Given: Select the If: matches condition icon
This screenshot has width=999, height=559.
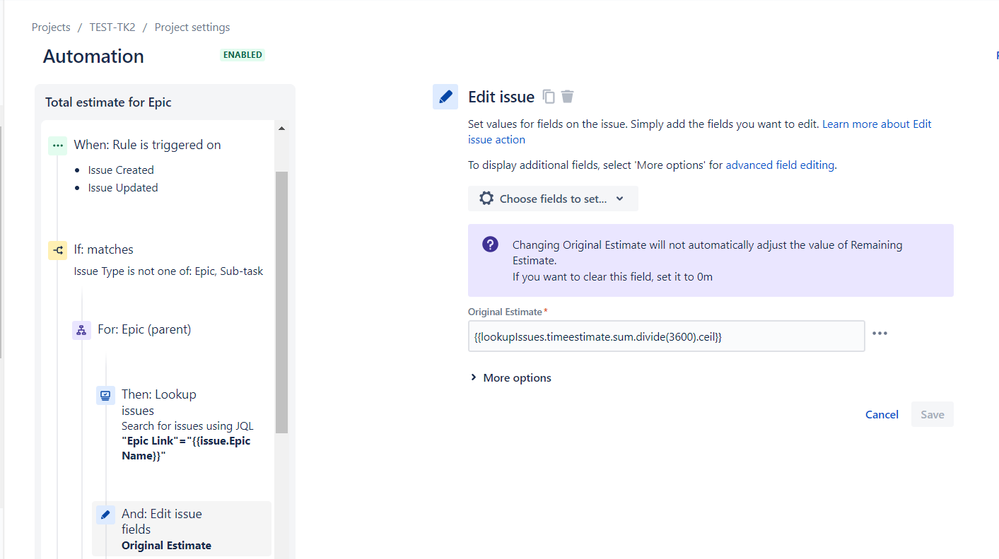Looking at the screenshot, I should 57,250.
